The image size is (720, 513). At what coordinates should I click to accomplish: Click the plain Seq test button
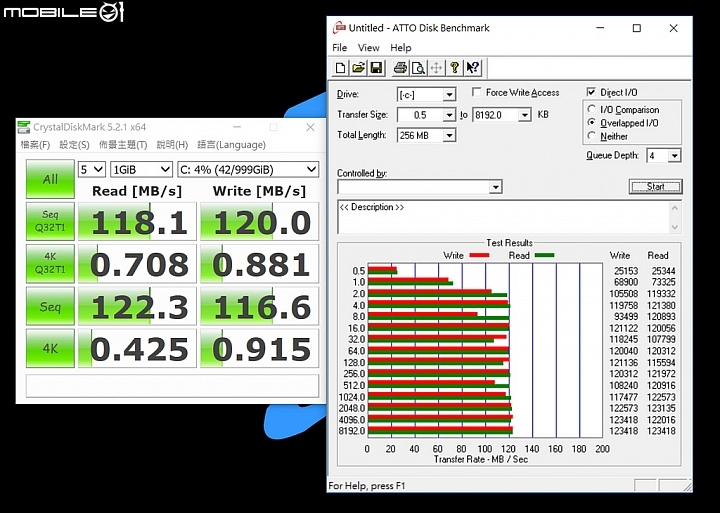click(x=50, y=306)
